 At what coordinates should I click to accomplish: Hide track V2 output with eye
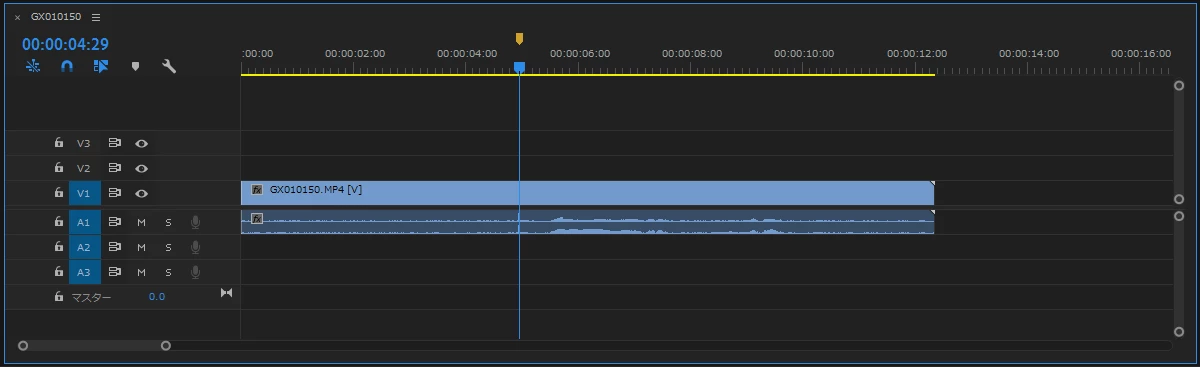click(141, 168)
